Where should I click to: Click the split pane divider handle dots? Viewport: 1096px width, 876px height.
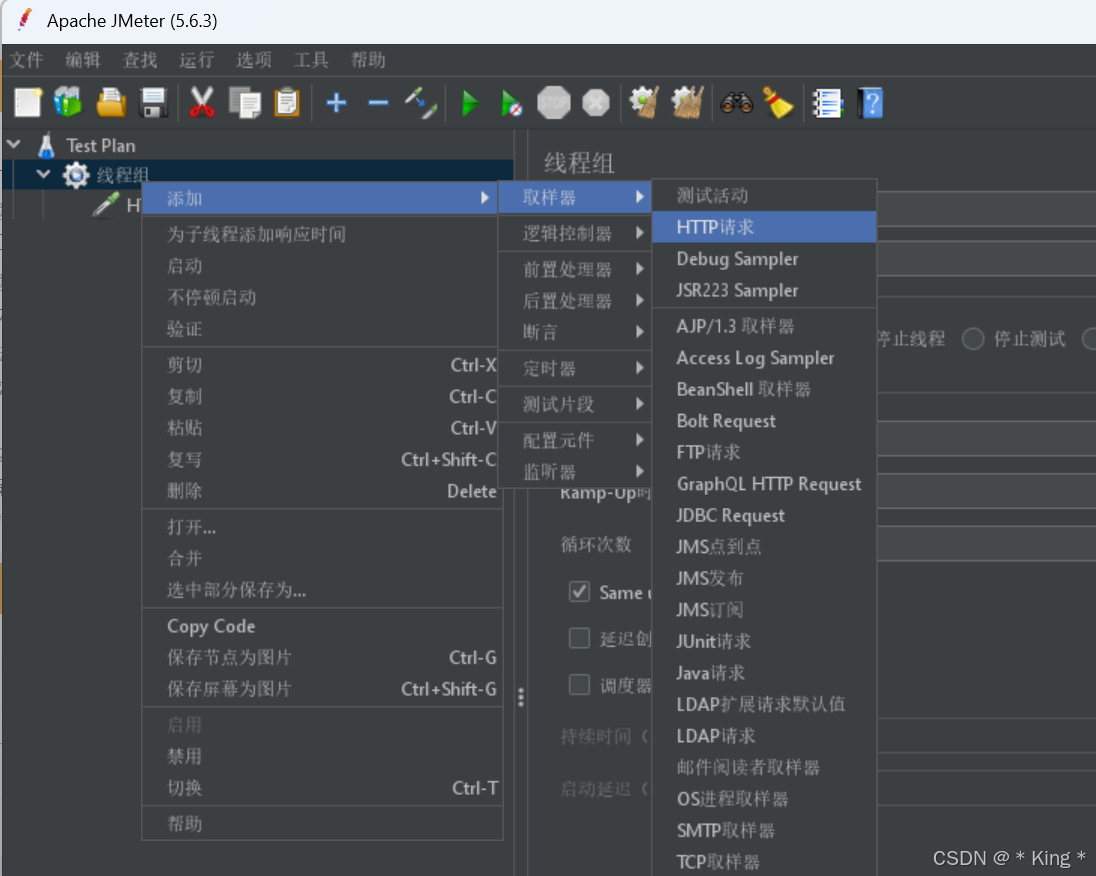click(x=521, y=697)
